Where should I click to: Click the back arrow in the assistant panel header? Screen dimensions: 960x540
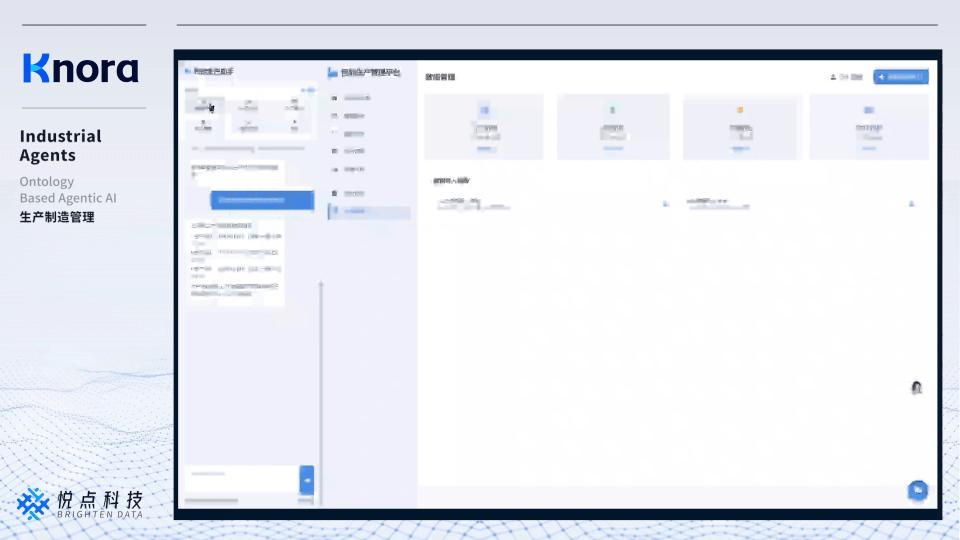188,72
